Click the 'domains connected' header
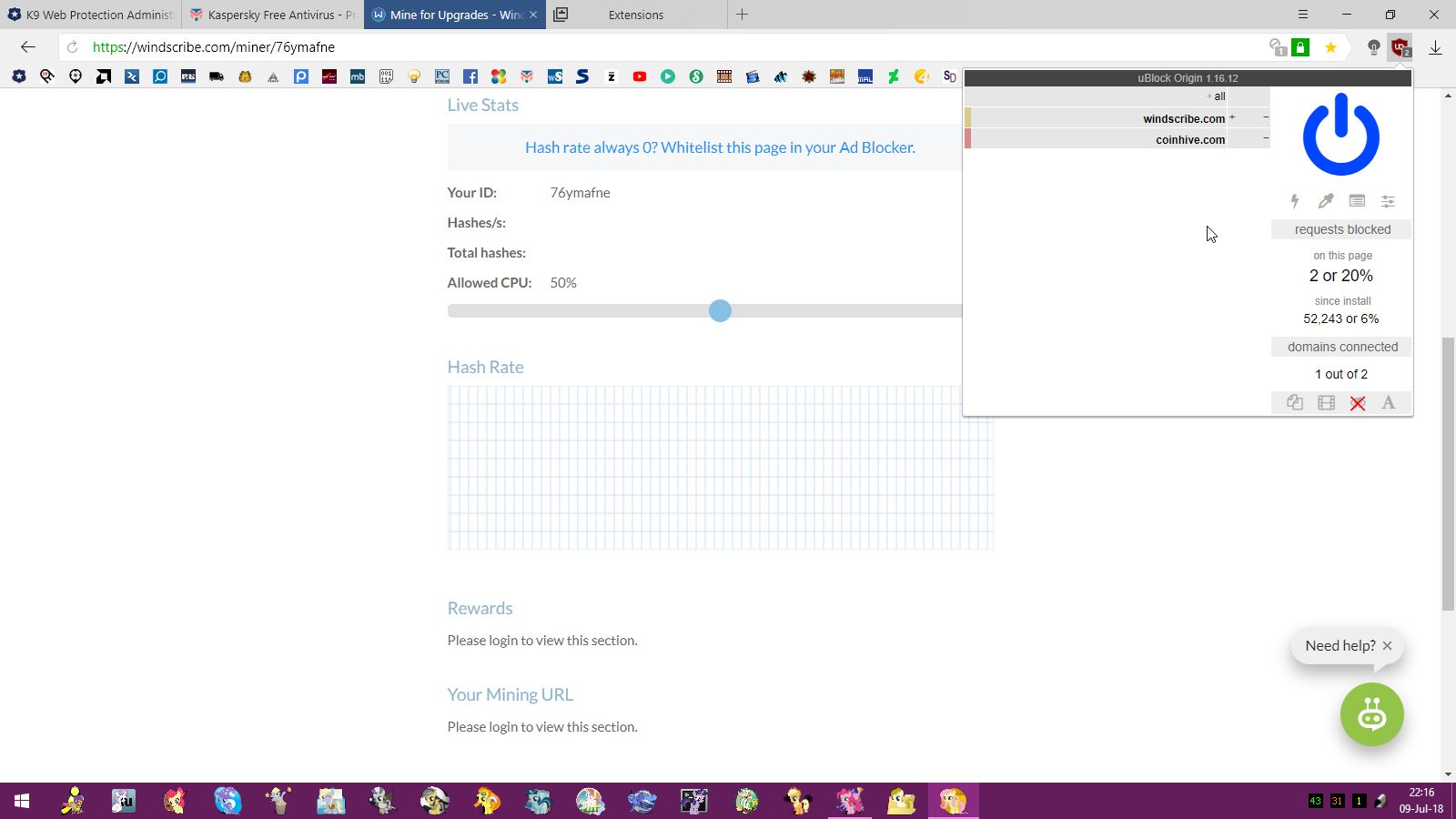The width and height of the screenshot is (1456, 819). pos(1342,347)
